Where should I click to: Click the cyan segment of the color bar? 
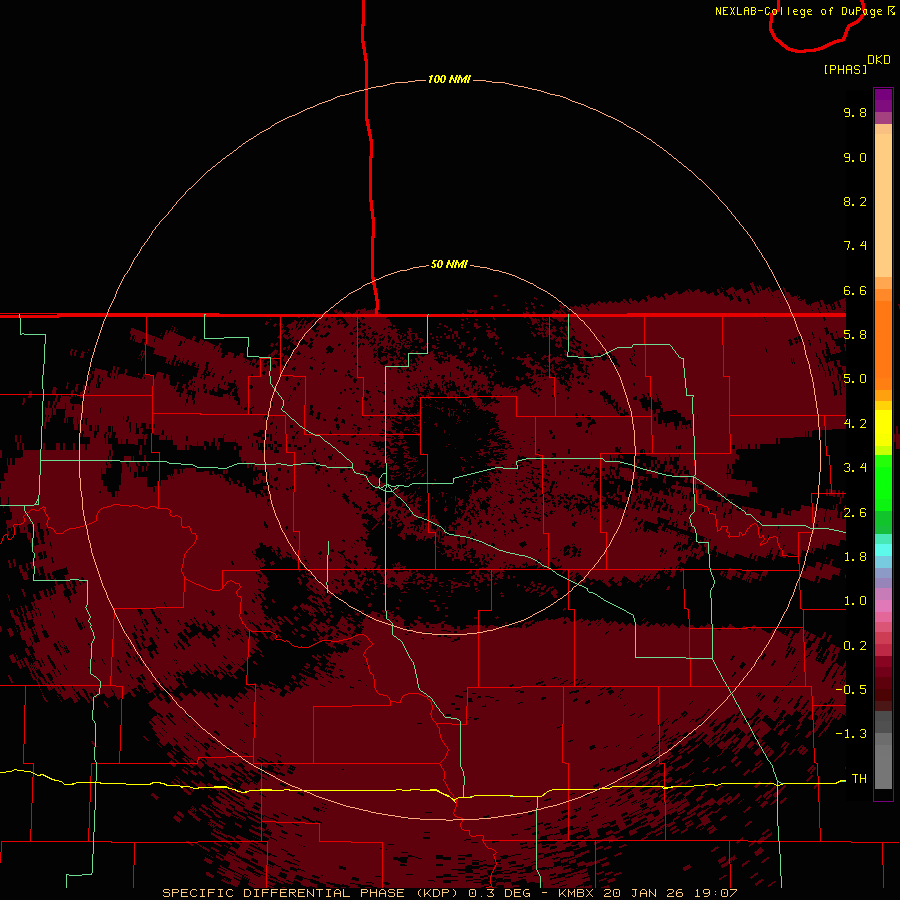click(883, 550)
